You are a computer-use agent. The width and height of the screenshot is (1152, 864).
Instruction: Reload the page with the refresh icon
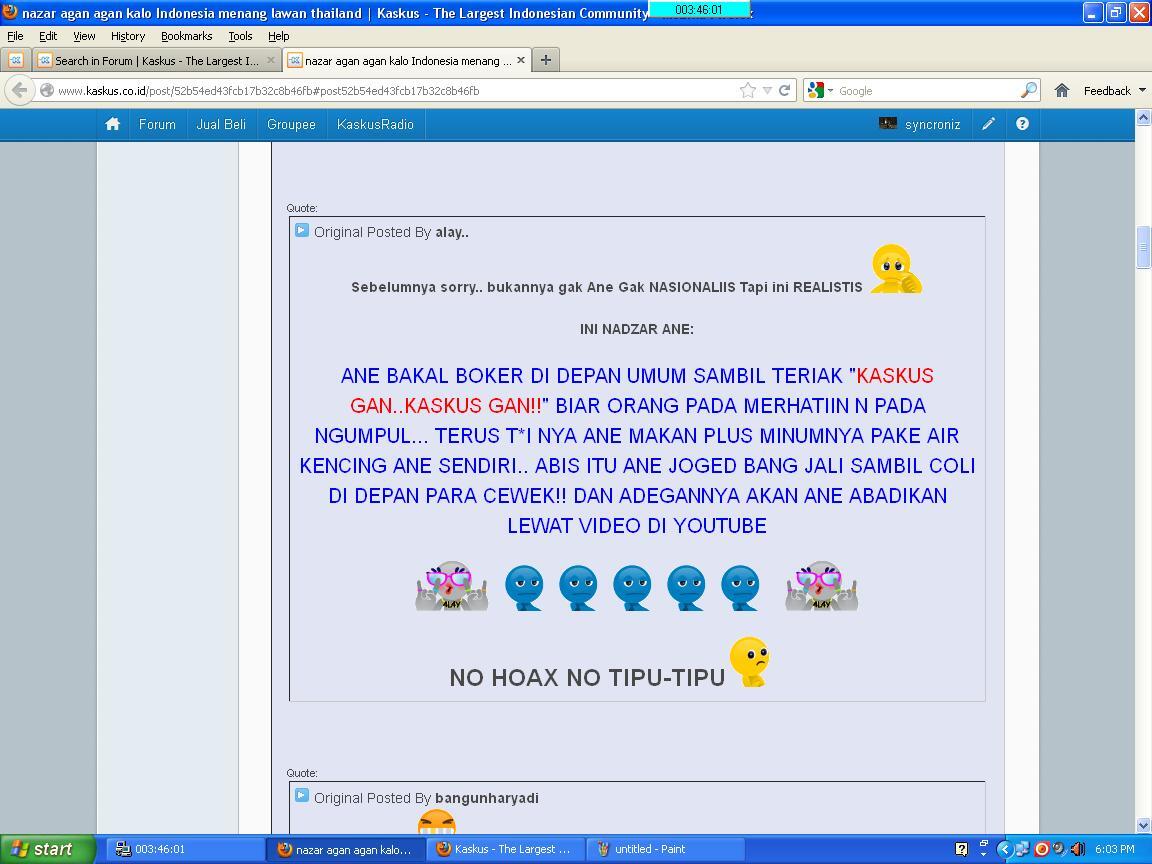click(x=784, y=90)
